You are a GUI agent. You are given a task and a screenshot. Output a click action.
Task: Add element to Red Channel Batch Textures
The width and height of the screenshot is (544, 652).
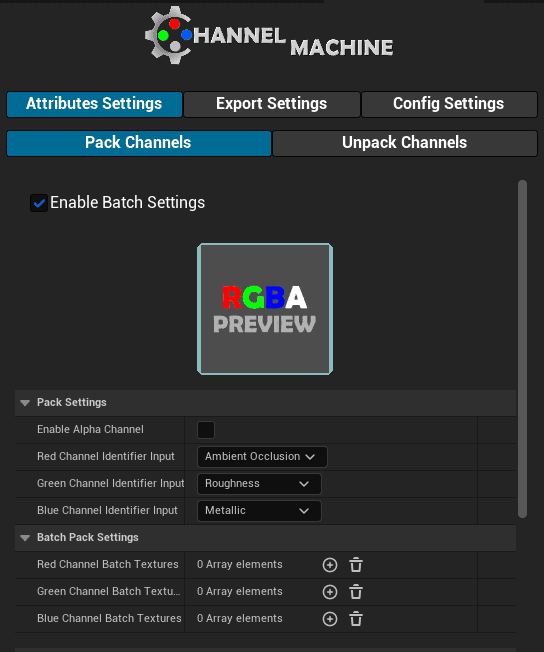330,565
